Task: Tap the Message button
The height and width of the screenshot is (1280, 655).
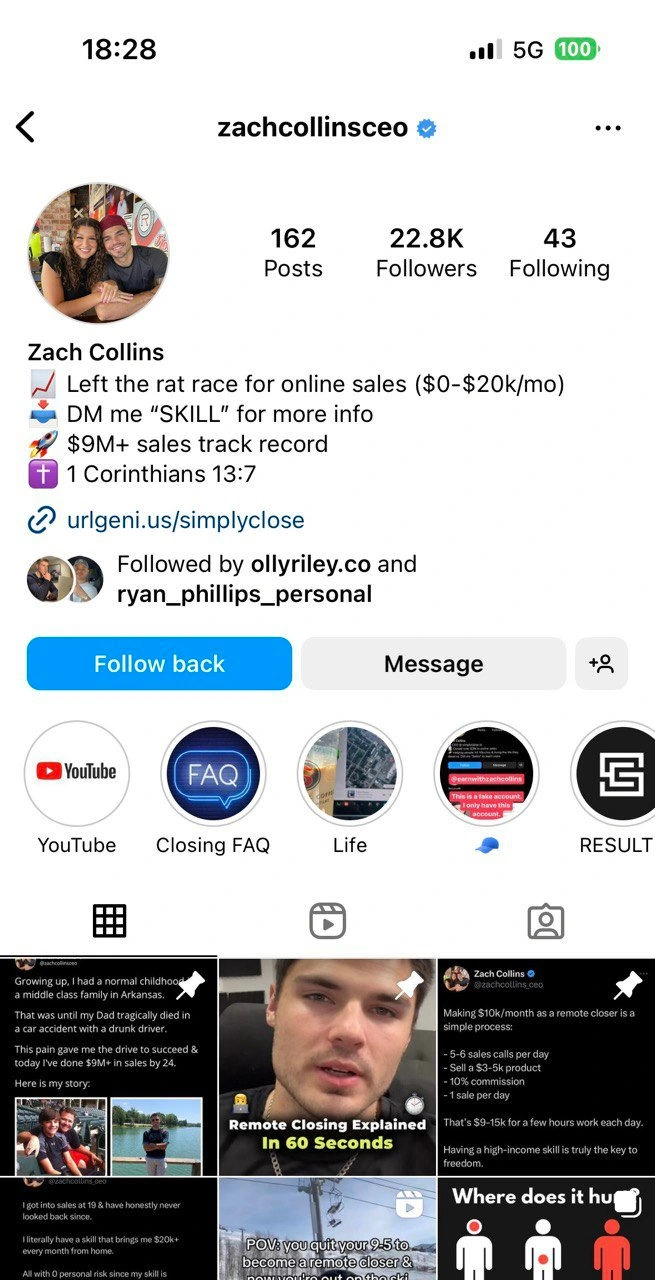Action: coord(433,664)
